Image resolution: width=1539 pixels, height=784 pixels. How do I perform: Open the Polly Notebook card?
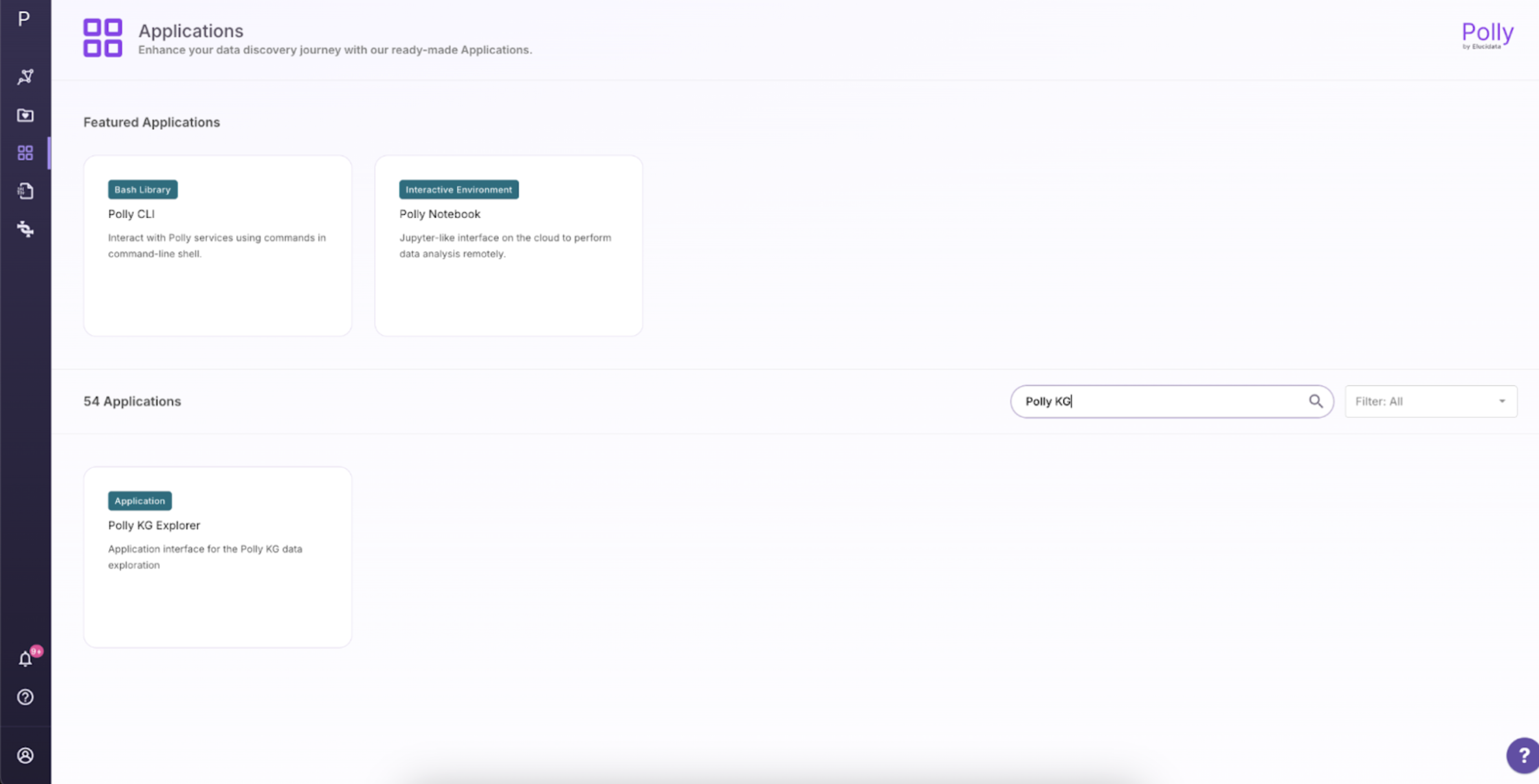508,245
